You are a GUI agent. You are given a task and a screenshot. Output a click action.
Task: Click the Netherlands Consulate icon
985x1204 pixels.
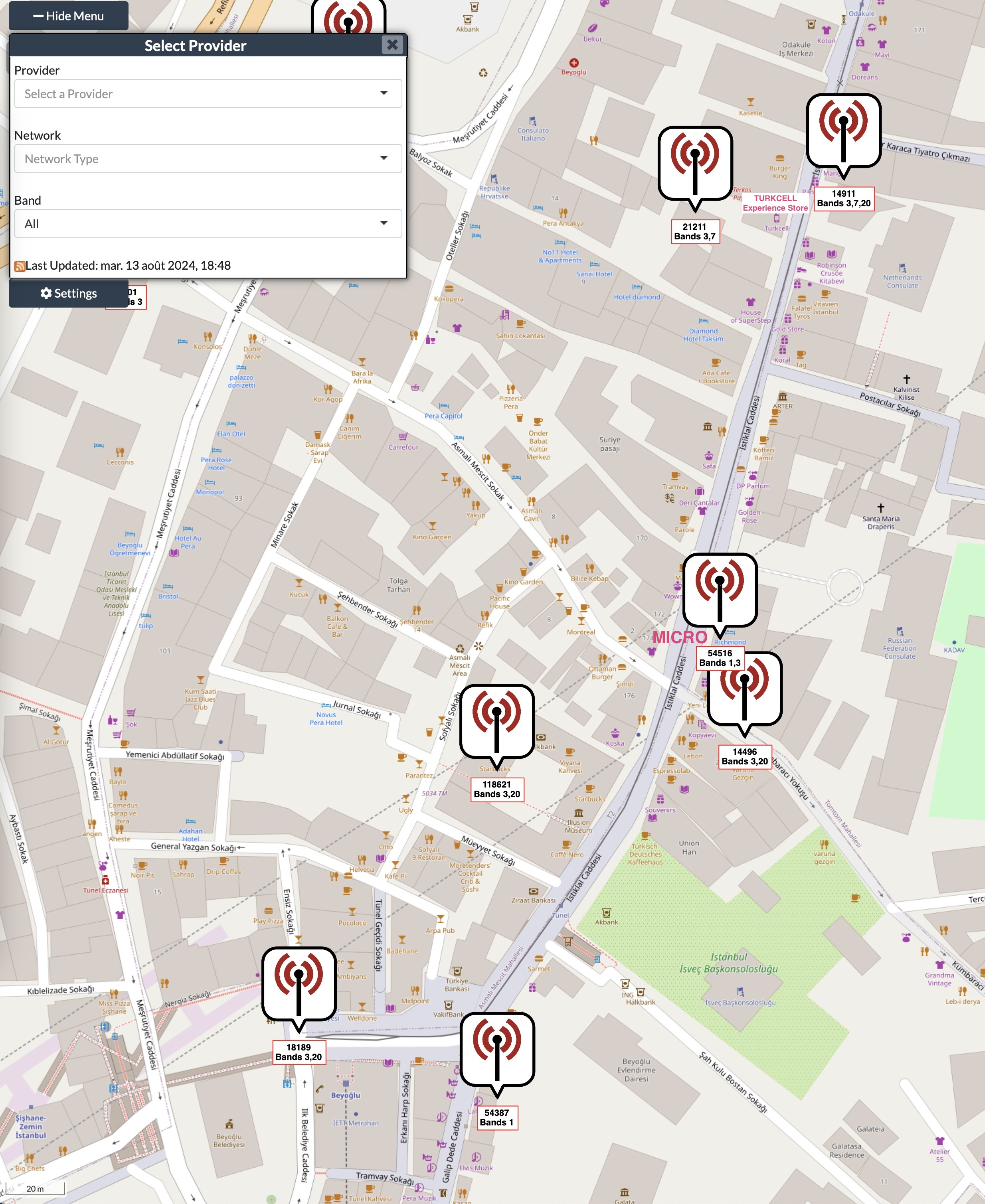pos(902,268)
